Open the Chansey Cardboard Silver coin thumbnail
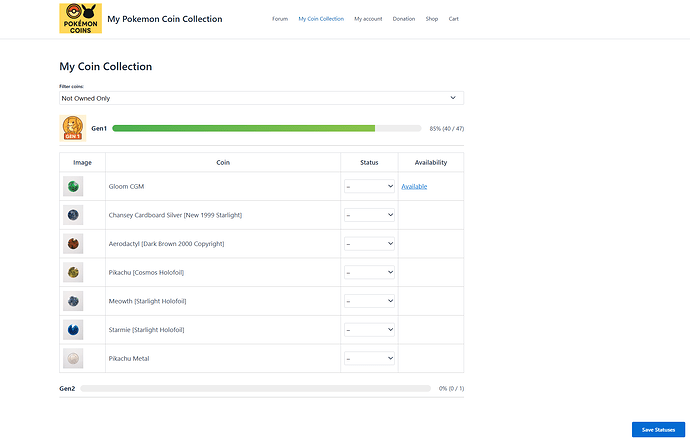Image resolution: width=690 pixels, height=438 pixels. pos(73,215)
